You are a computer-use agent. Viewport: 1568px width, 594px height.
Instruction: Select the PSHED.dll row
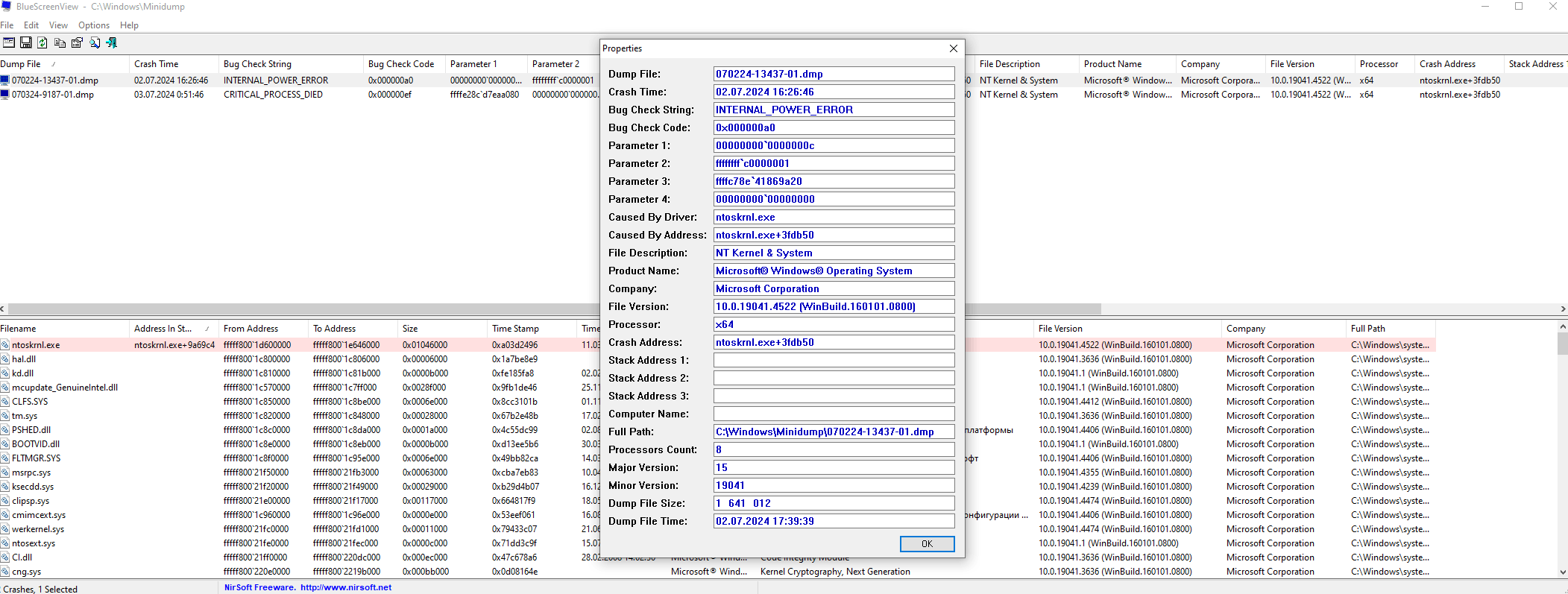717,430
